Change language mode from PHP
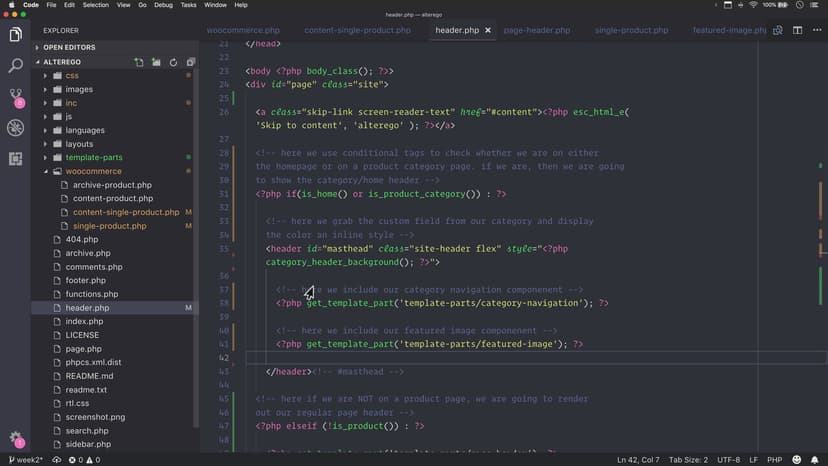Screen dimensions: 828x466 773,460
